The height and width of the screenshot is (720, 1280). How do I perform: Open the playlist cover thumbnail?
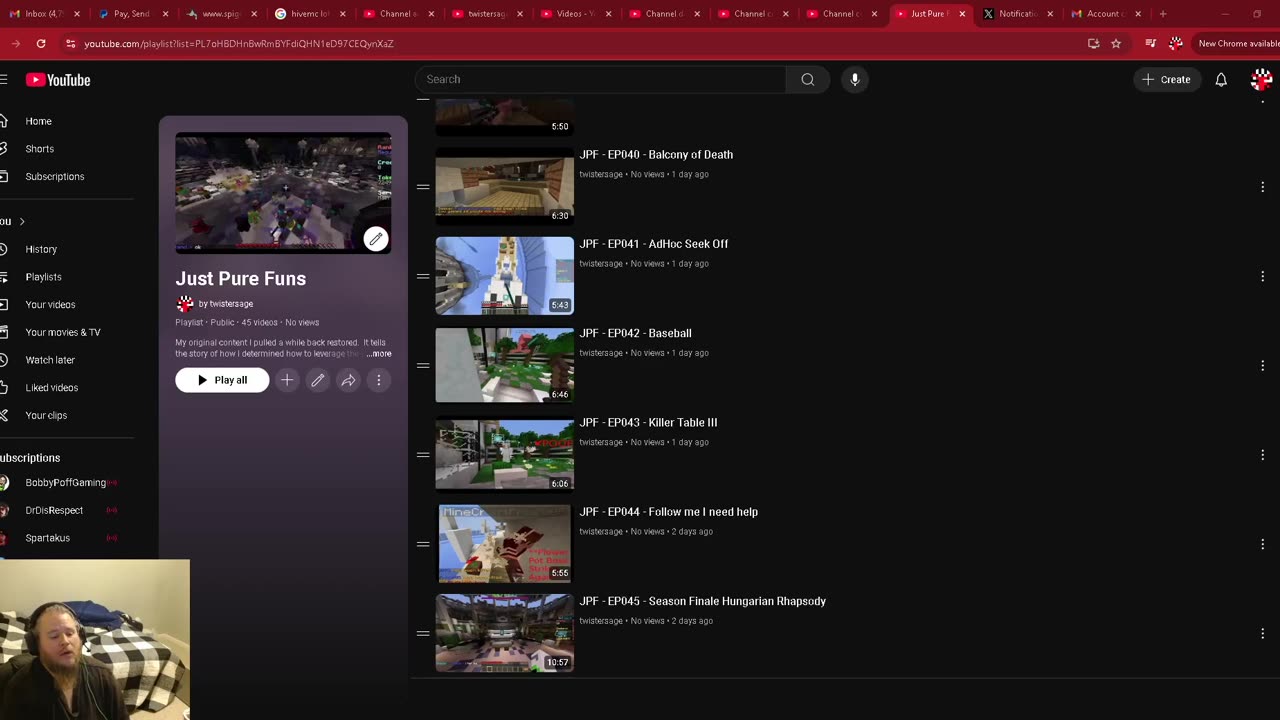coord(283,192)
